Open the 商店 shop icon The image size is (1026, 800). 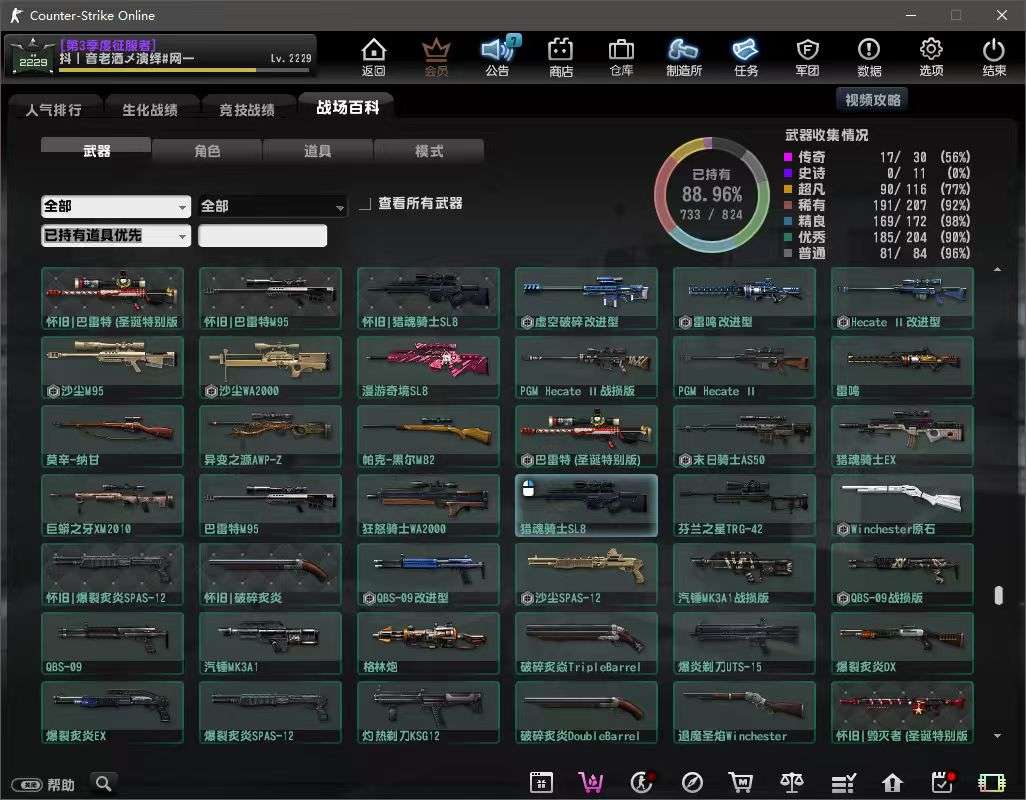[561, 56]
